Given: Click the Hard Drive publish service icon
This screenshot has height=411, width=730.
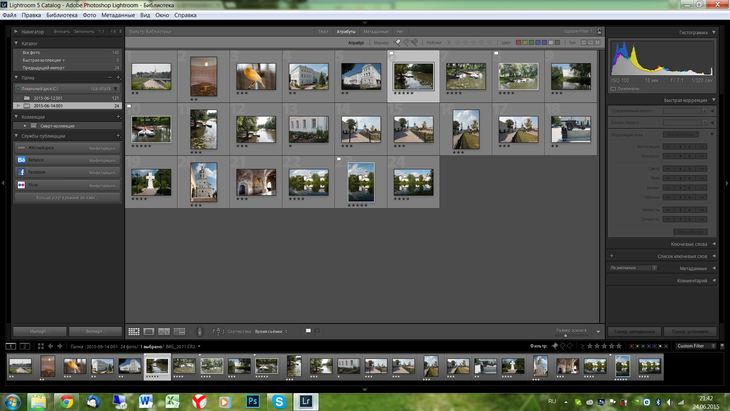Looking at the screenshot, I should [x=21, y=148].
